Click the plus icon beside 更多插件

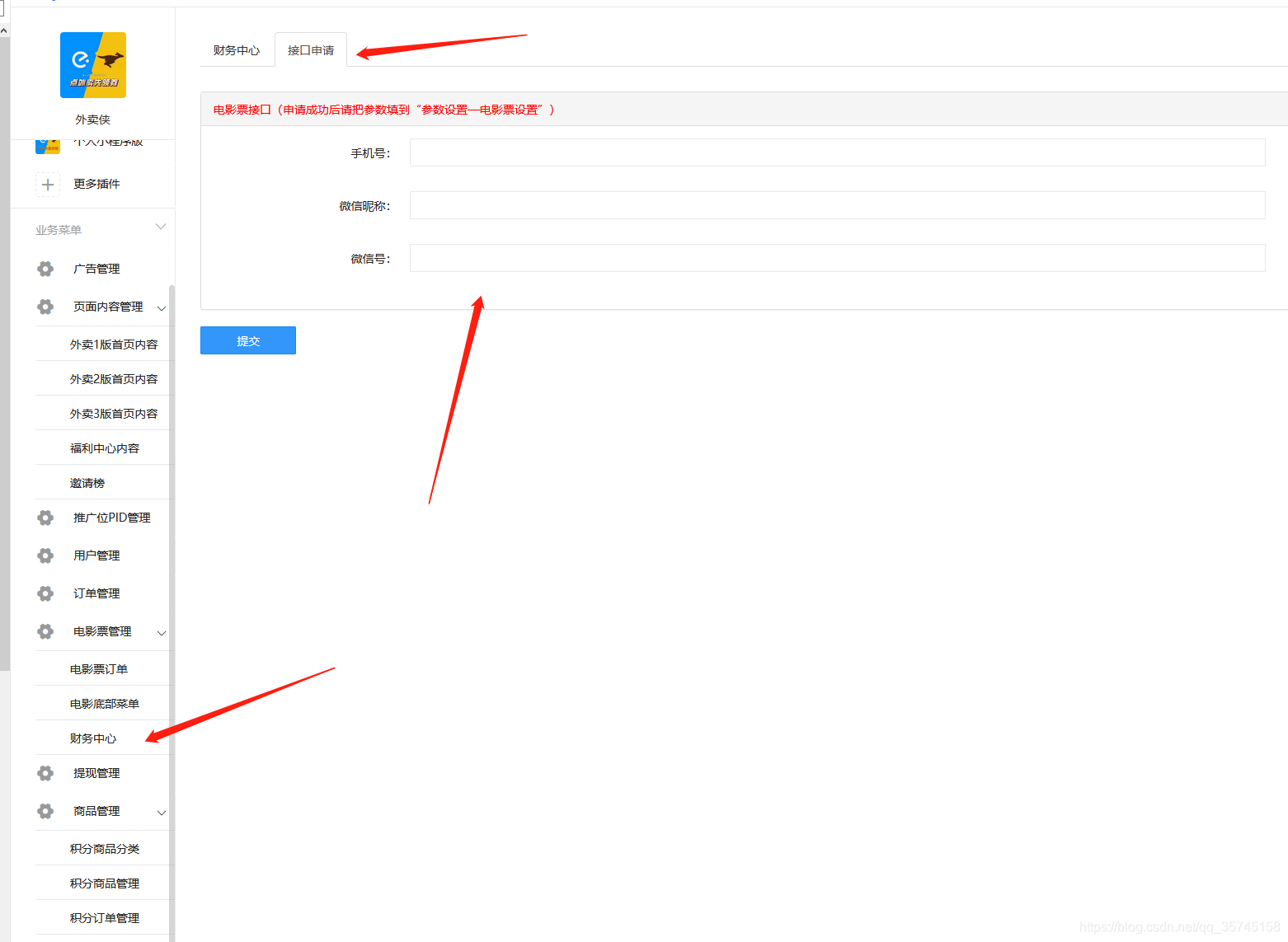click(x=48, y=185)
